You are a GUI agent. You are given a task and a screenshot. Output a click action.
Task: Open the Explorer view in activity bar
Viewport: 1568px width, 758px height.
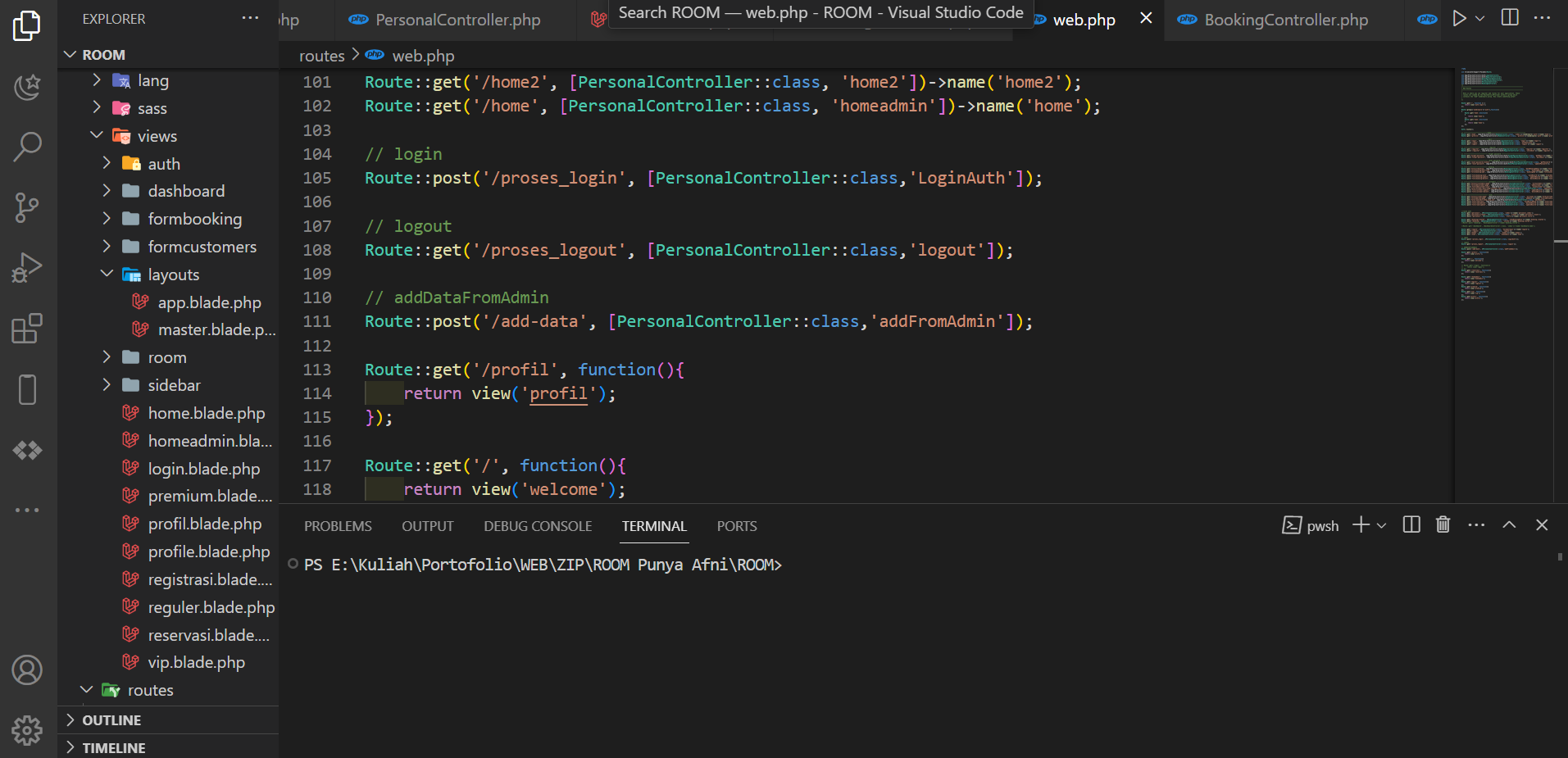tap(27, 25)
